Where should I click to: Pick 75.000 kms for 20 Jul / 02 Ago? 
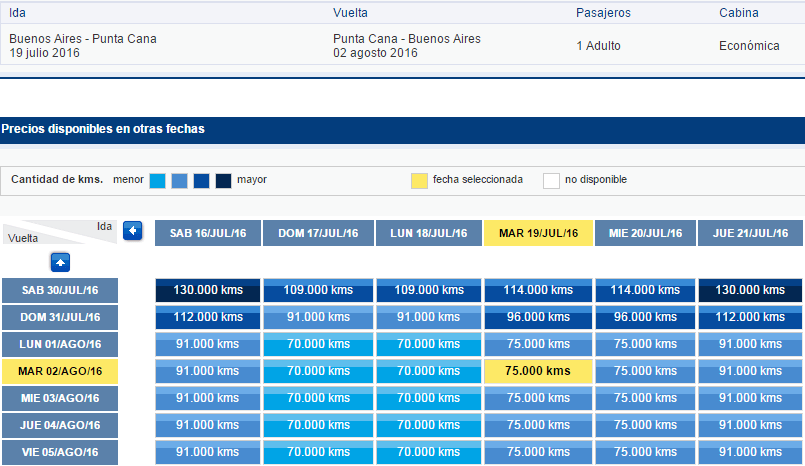pos(645,371)
